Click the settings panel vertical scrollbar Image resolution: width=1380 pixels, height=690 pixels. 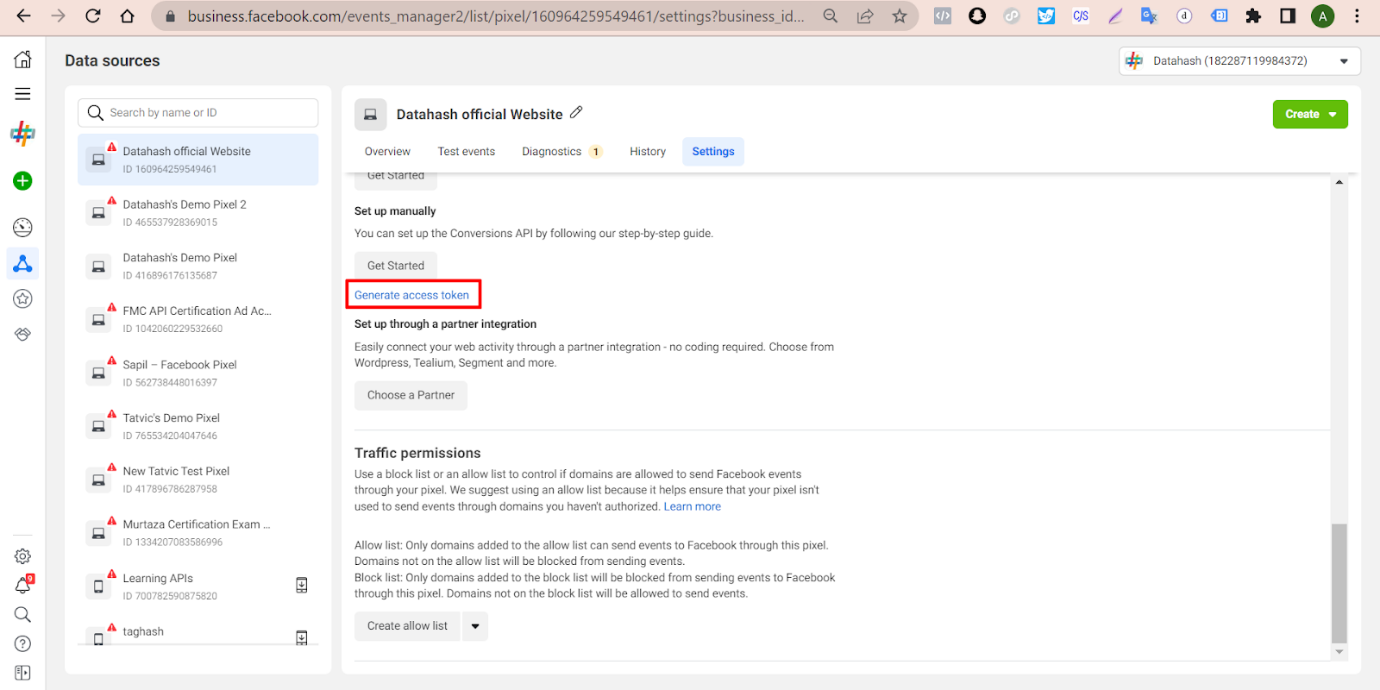1340,583
